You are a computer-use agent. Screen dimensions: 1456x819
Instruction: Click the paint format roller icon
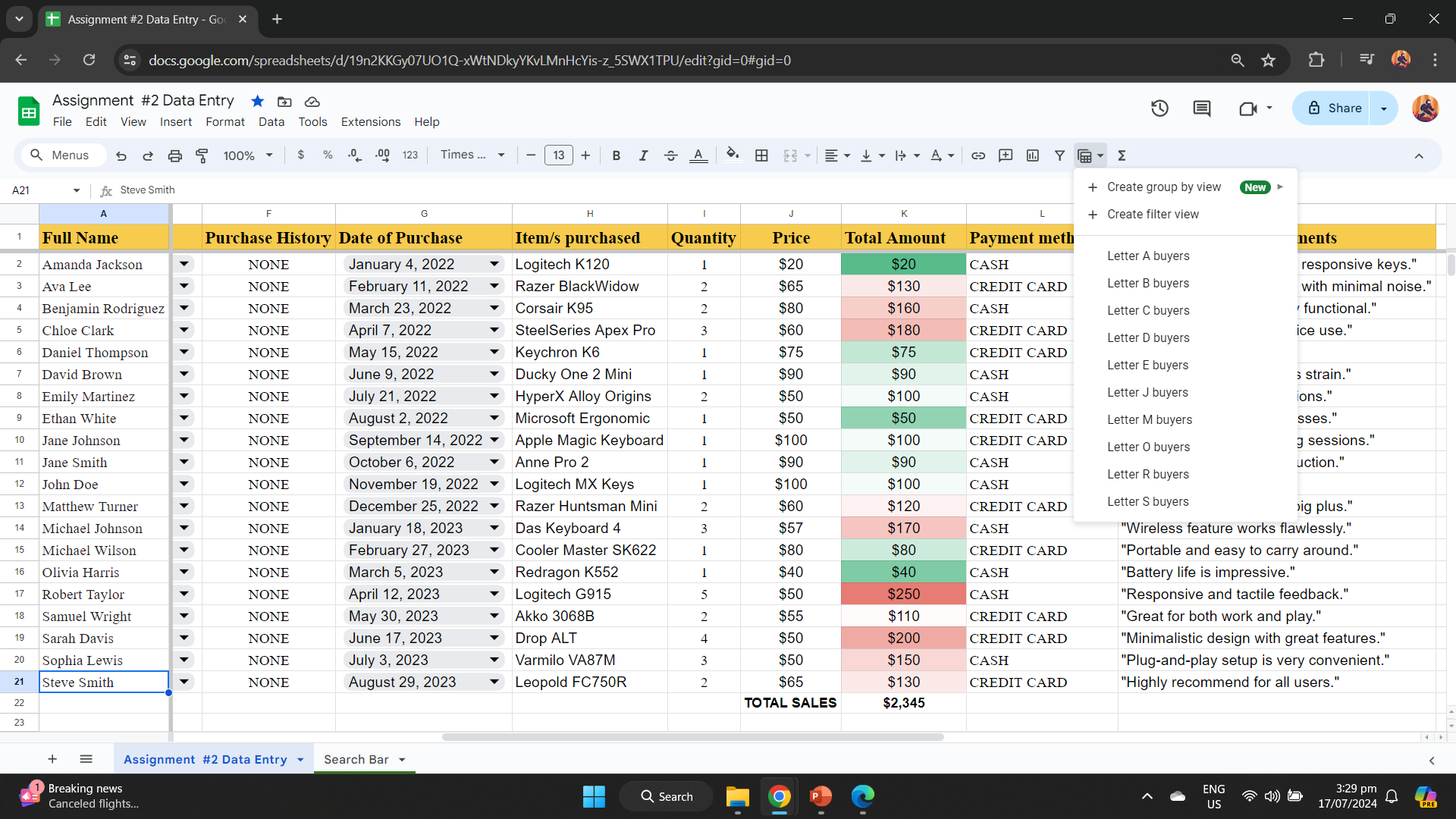tap(202, 155)
